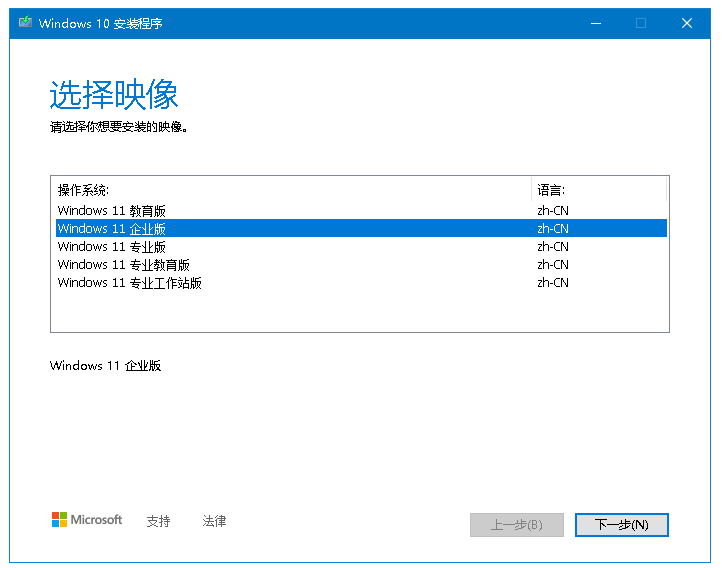Select the Windows 11 专业版 image row
This screenshot has height=568, width=722.
click(361, 246)
